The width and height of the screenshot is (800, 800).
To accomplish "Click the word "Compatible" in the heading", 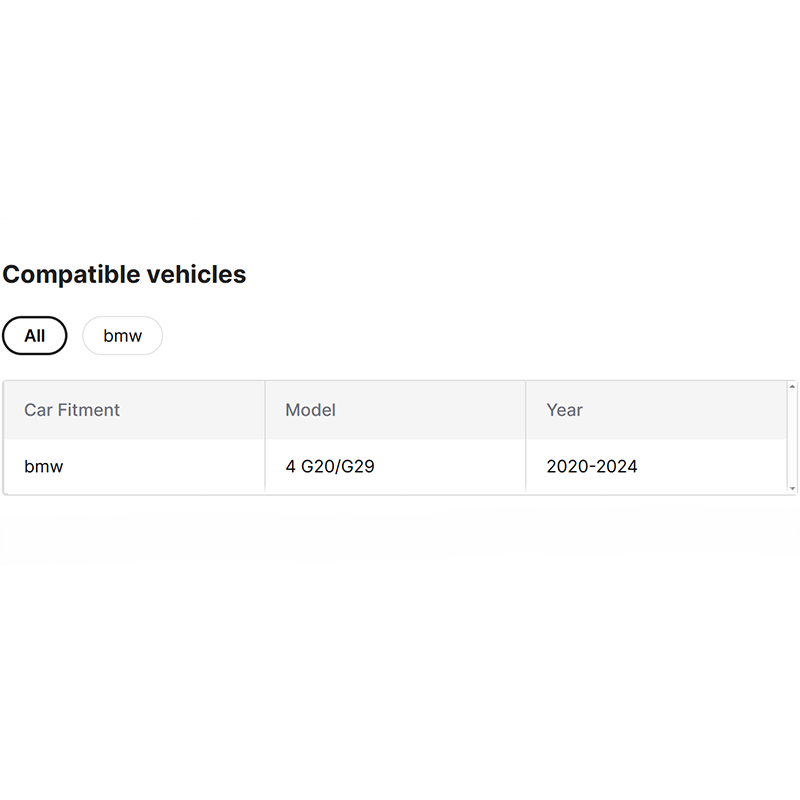I will point(68,274).
